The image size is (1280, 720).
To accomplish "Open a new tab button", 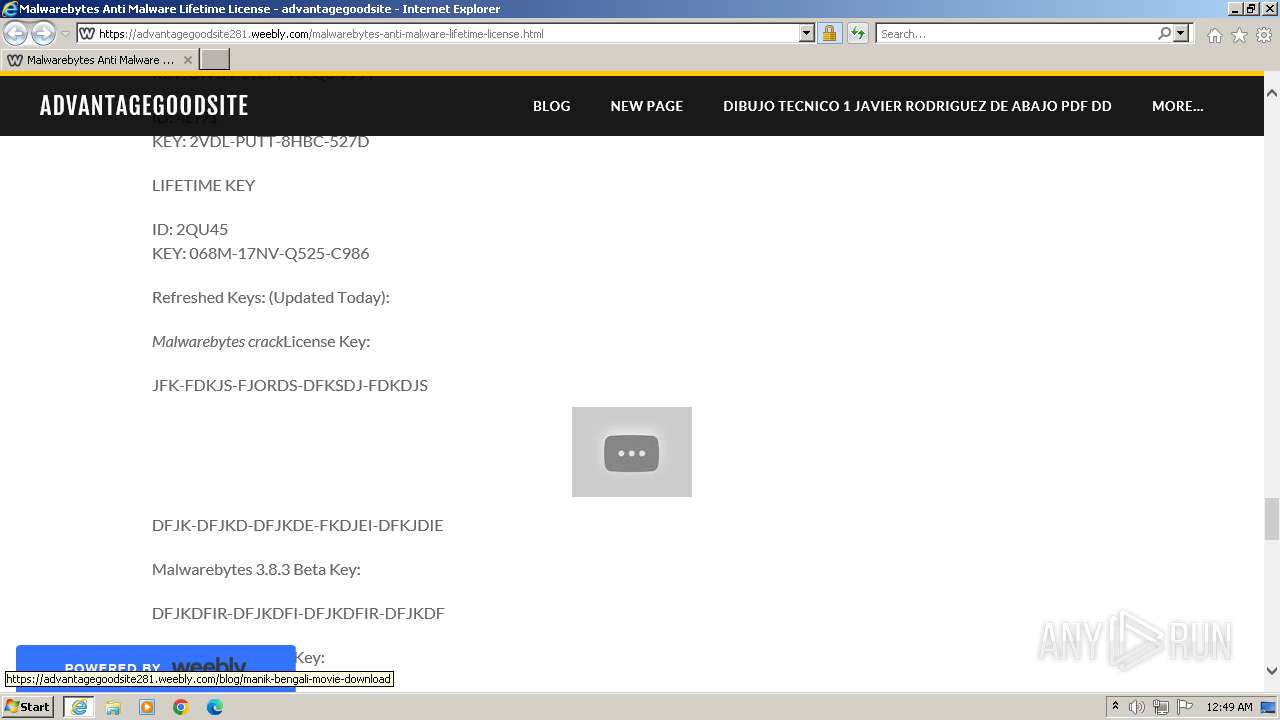I will (214, 60).
